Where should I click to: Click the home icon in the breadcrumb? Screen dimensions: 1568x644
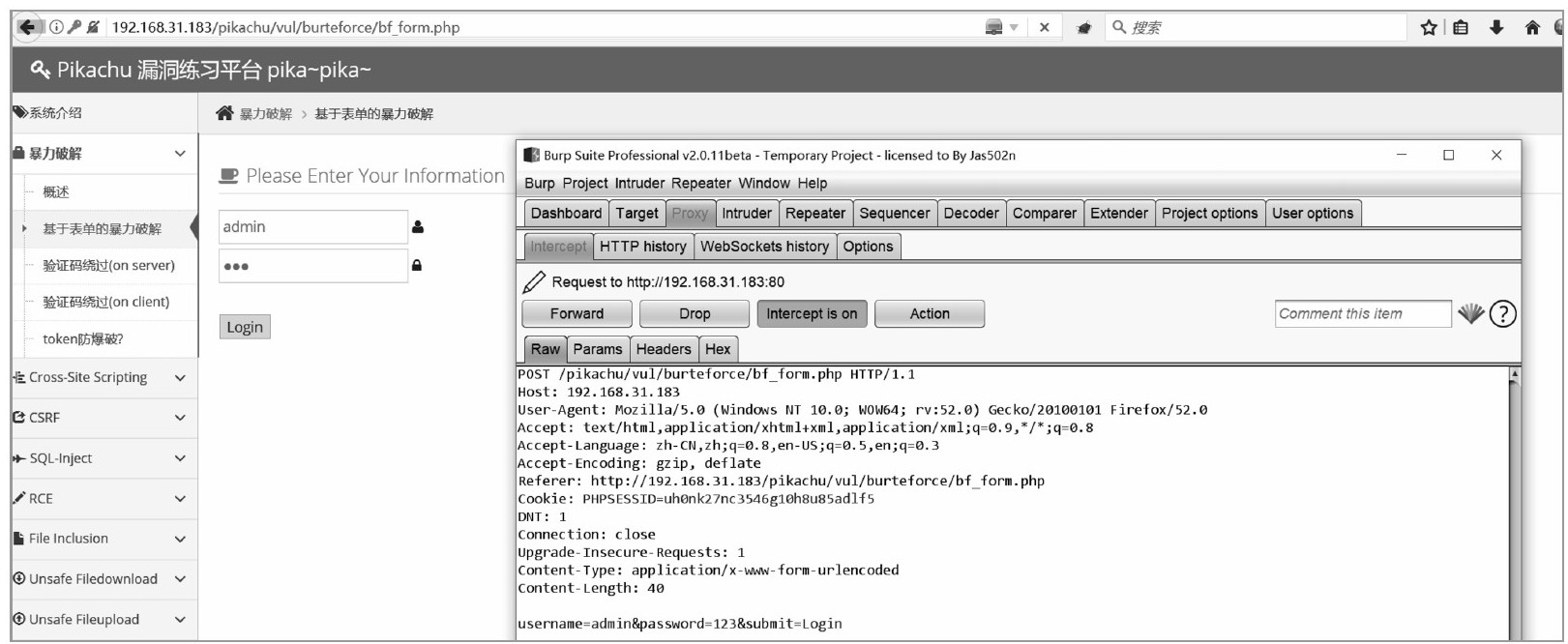pos(224,113)
